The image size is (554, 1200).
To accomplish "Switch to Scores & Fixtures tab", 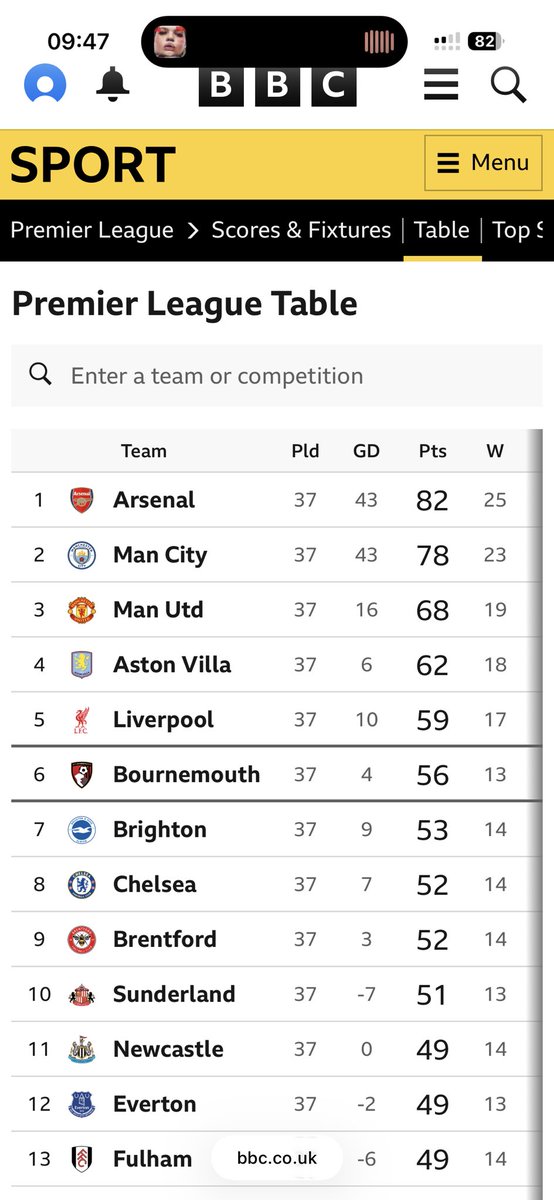I will tap(301, 230).
